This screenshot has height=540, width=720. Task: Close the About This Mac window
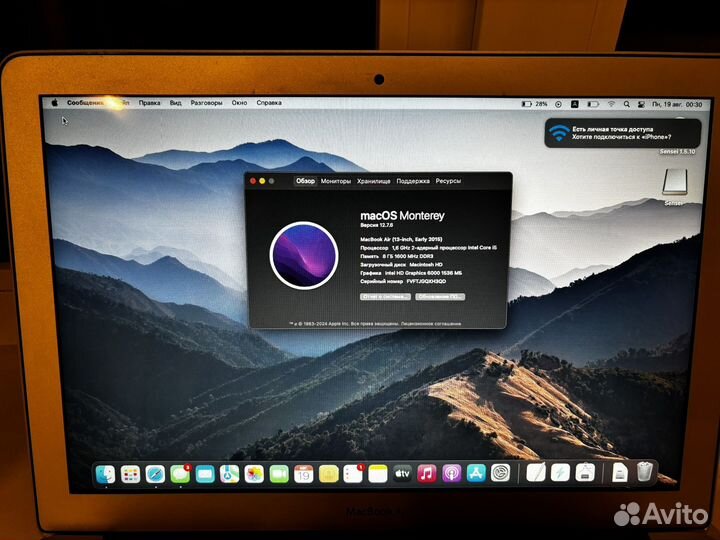(253, 181)
